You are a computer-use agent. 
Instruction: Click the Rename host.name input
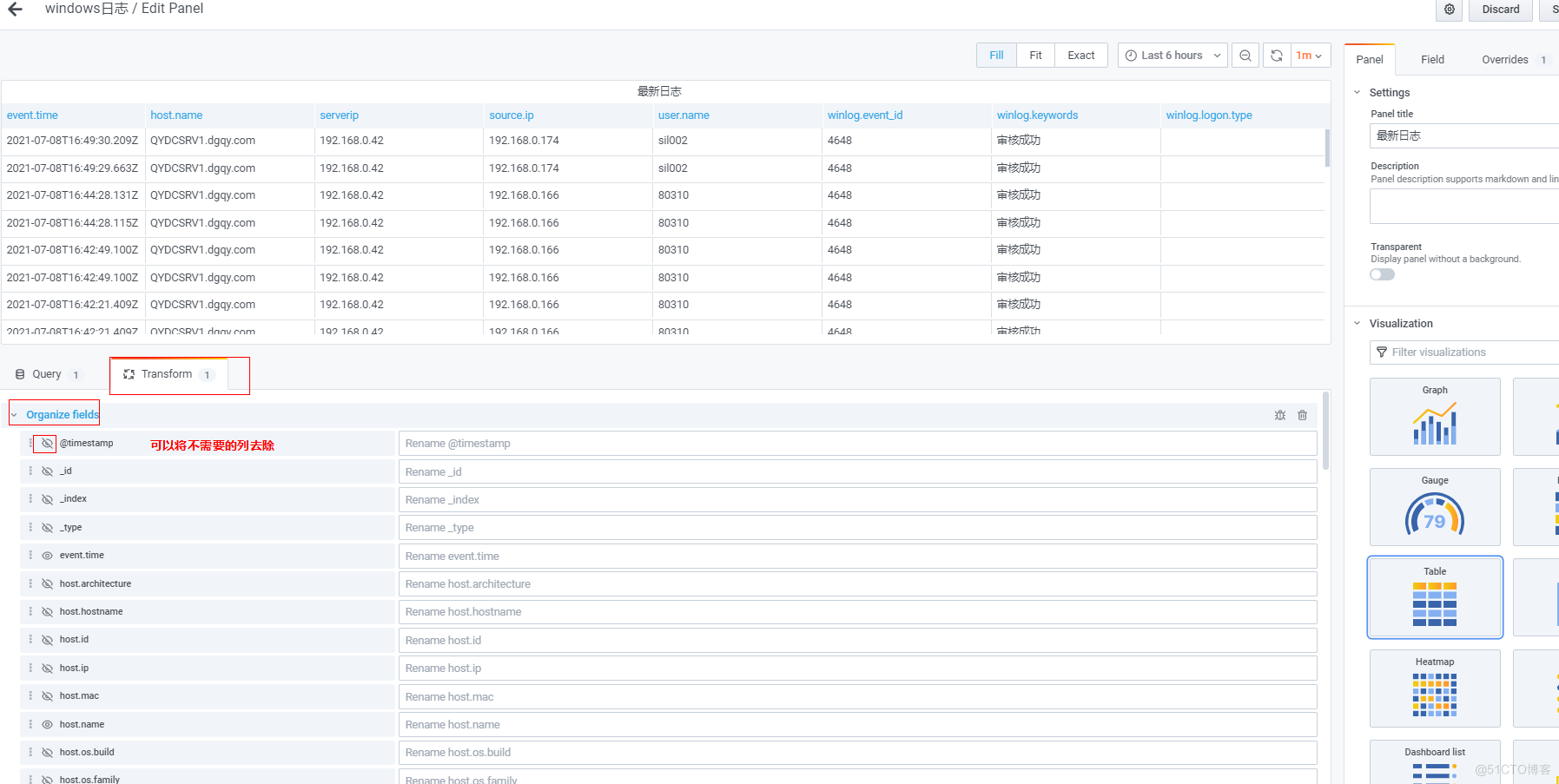pyautogui.click(x=857, y=725)
